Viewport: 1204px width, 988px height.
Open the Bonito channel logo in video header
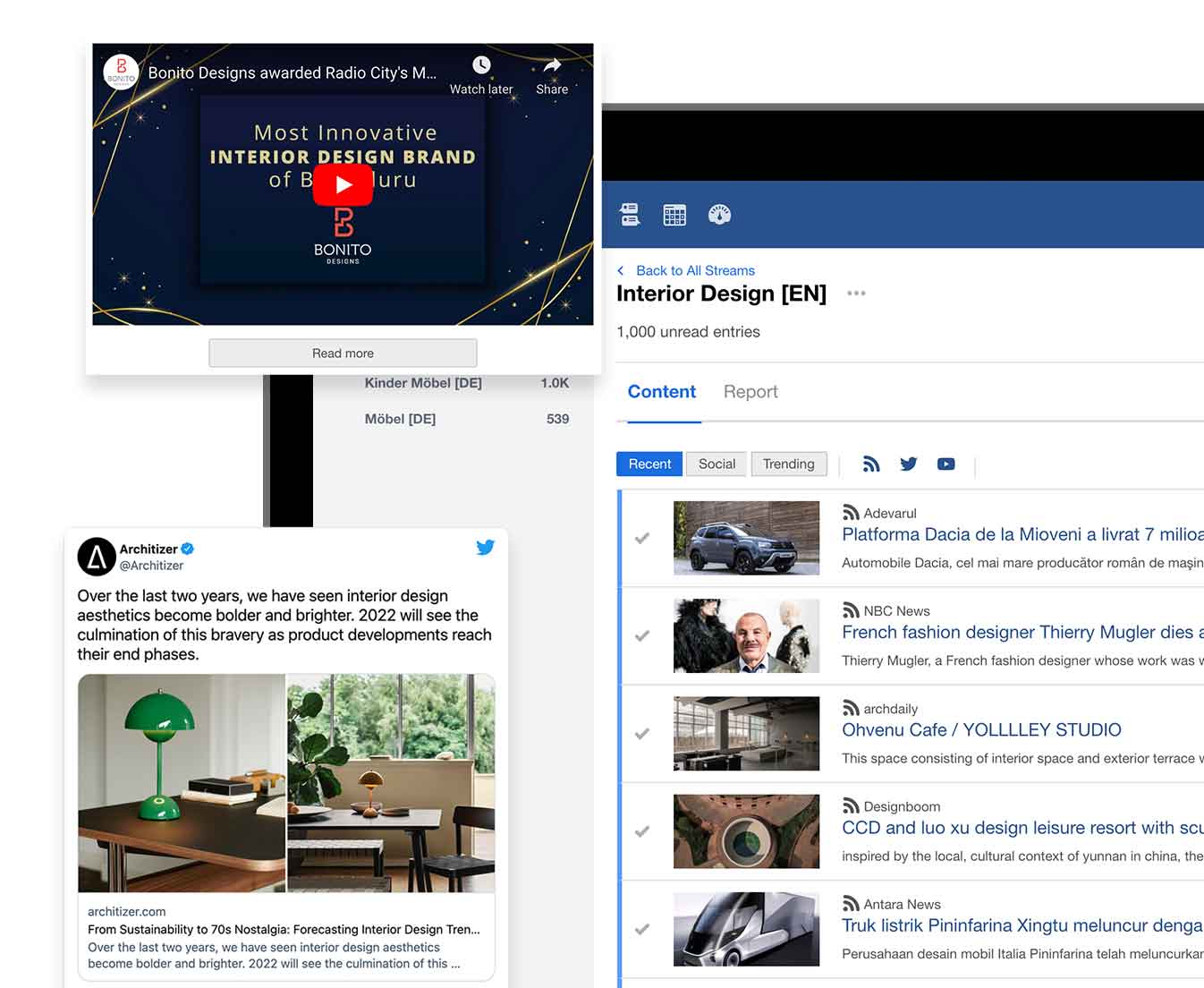pos(121,72)
